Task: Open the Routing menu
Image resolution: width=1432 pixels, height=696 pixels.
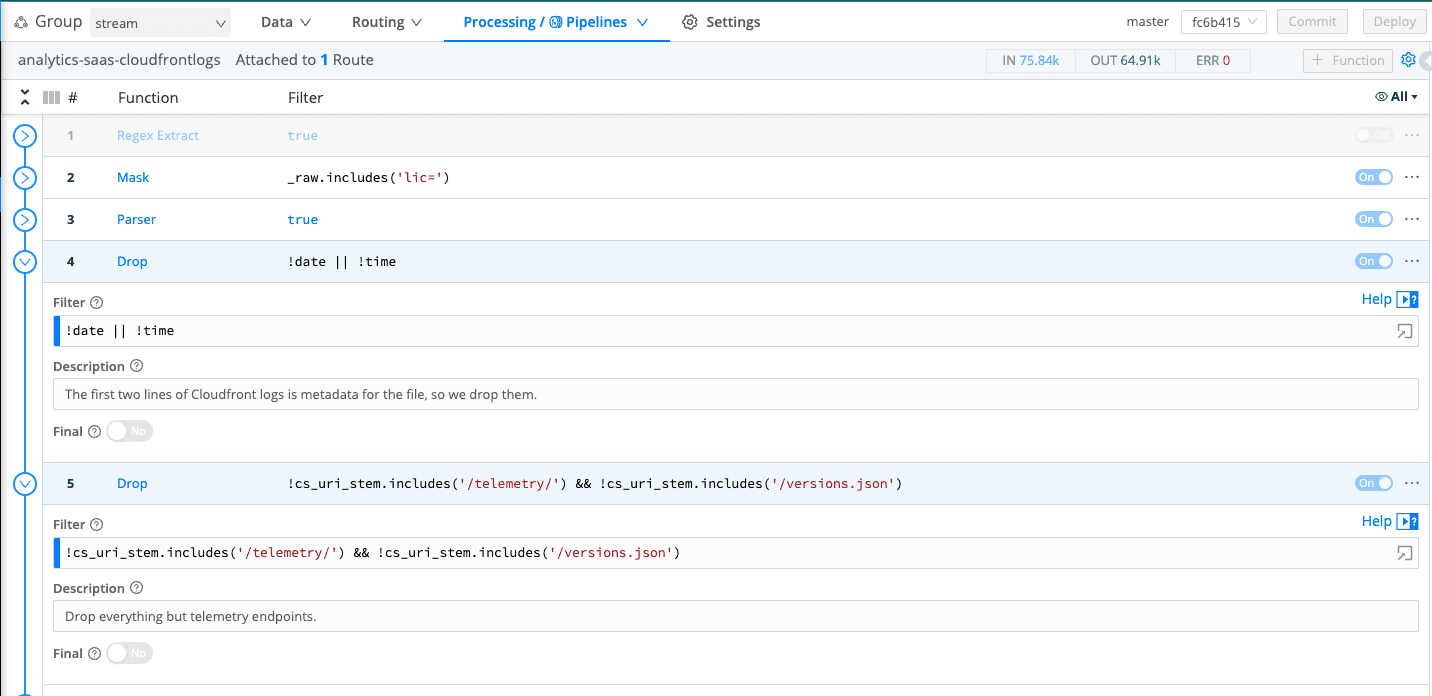Action: pyautogui.click(x=386, y=22)
